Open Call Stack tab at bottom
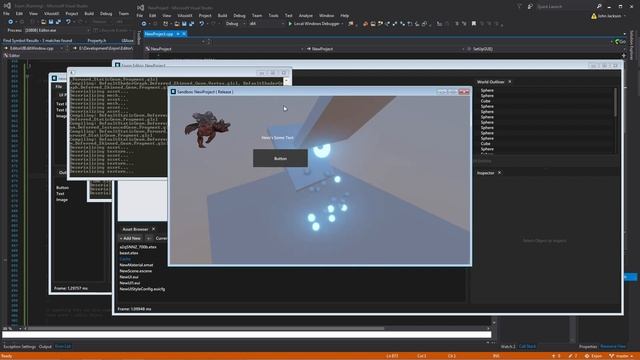The height and width of the screenshot is (360, 640). (x=527, y=347)
